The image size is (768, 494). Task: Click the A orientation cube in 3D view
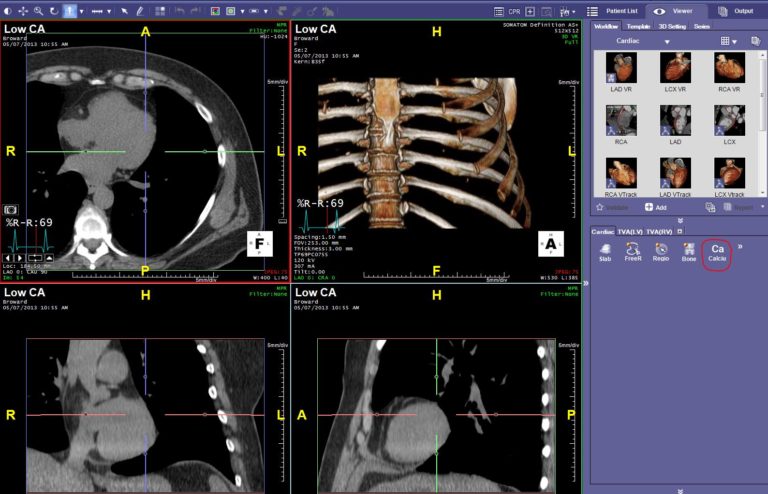click(551, 243)
